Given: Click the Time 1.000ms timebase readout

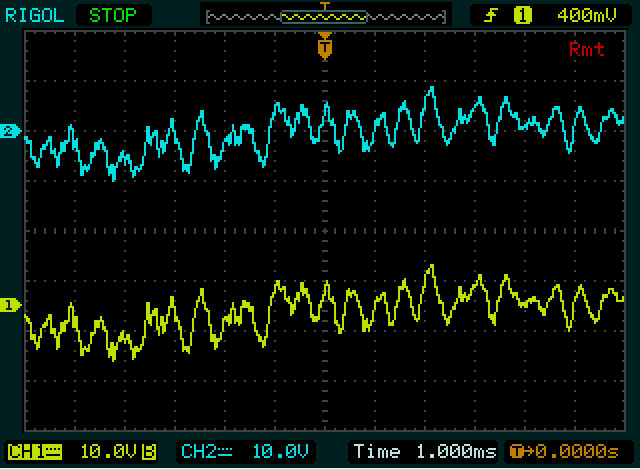Looking at the screenshot, I should tap(425, 452).
